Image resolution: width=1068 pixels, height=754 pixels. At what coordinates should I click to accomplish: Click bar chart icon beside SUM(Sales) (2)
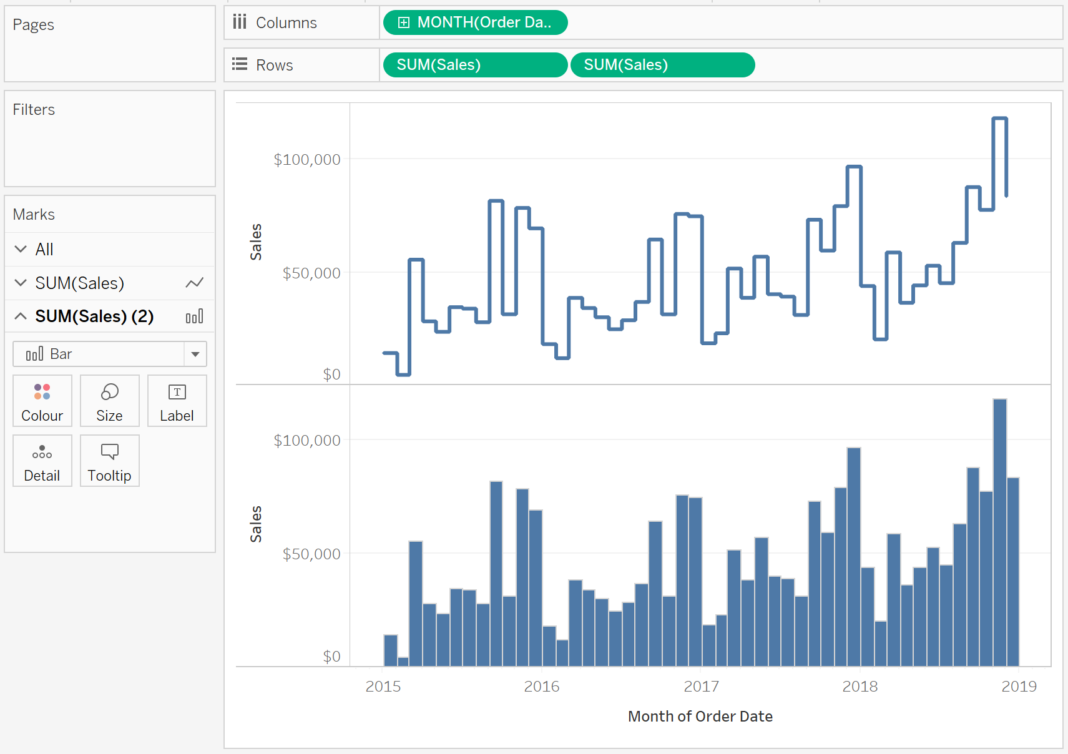coord(195,316)
